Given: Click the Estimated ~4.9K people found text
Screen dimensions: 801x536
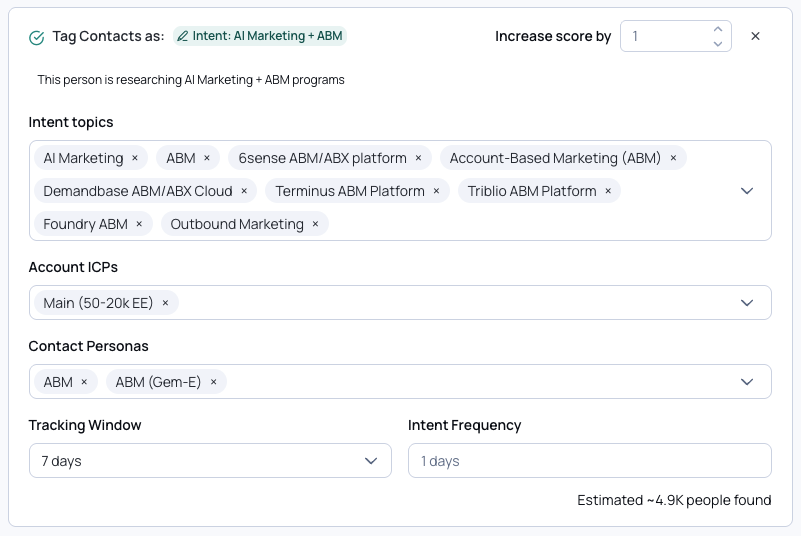Looking at the screenshot, I should click(674, 500).
